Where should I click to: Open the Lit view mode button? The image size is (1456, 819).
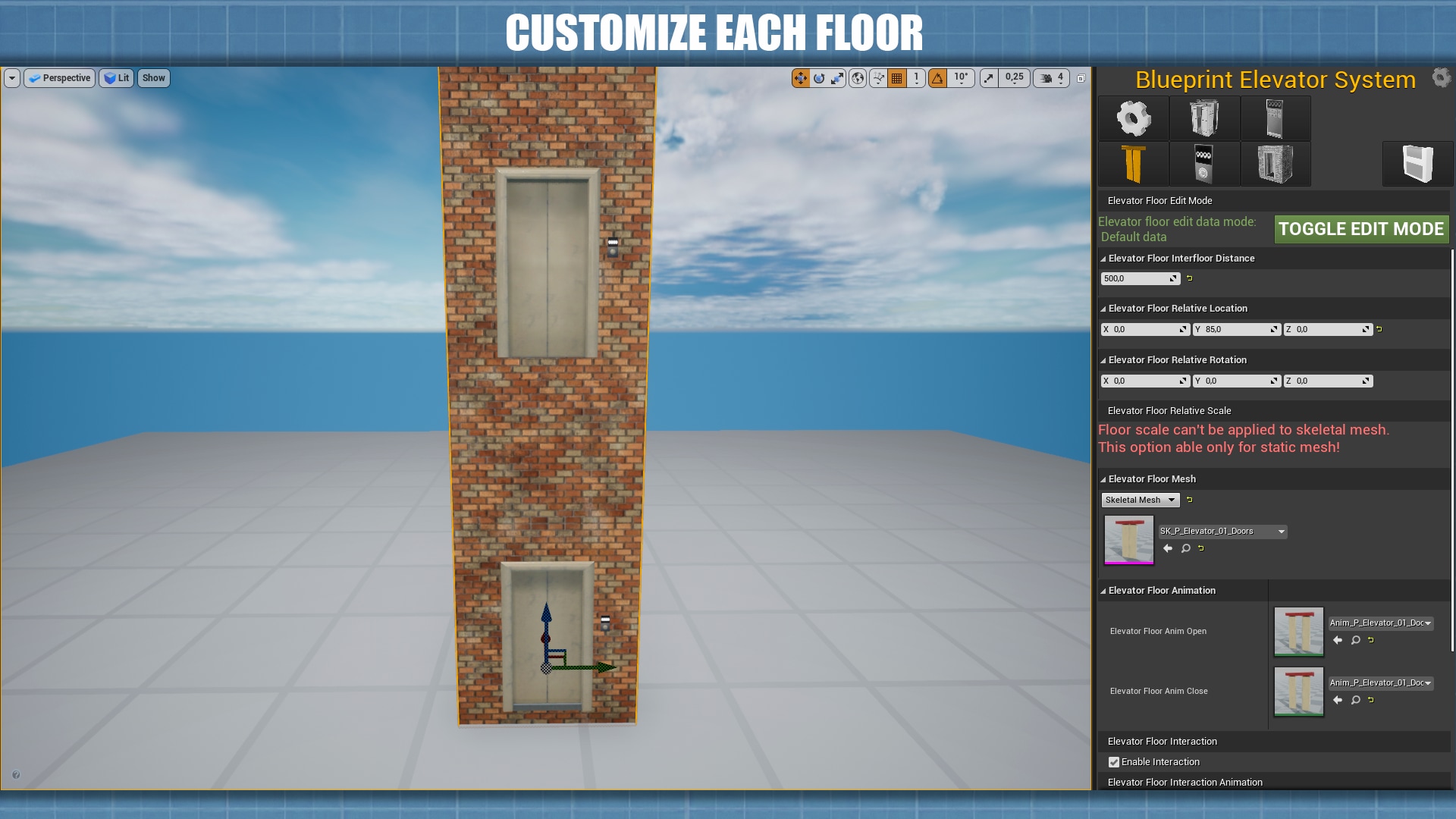(x=116, y=78)
